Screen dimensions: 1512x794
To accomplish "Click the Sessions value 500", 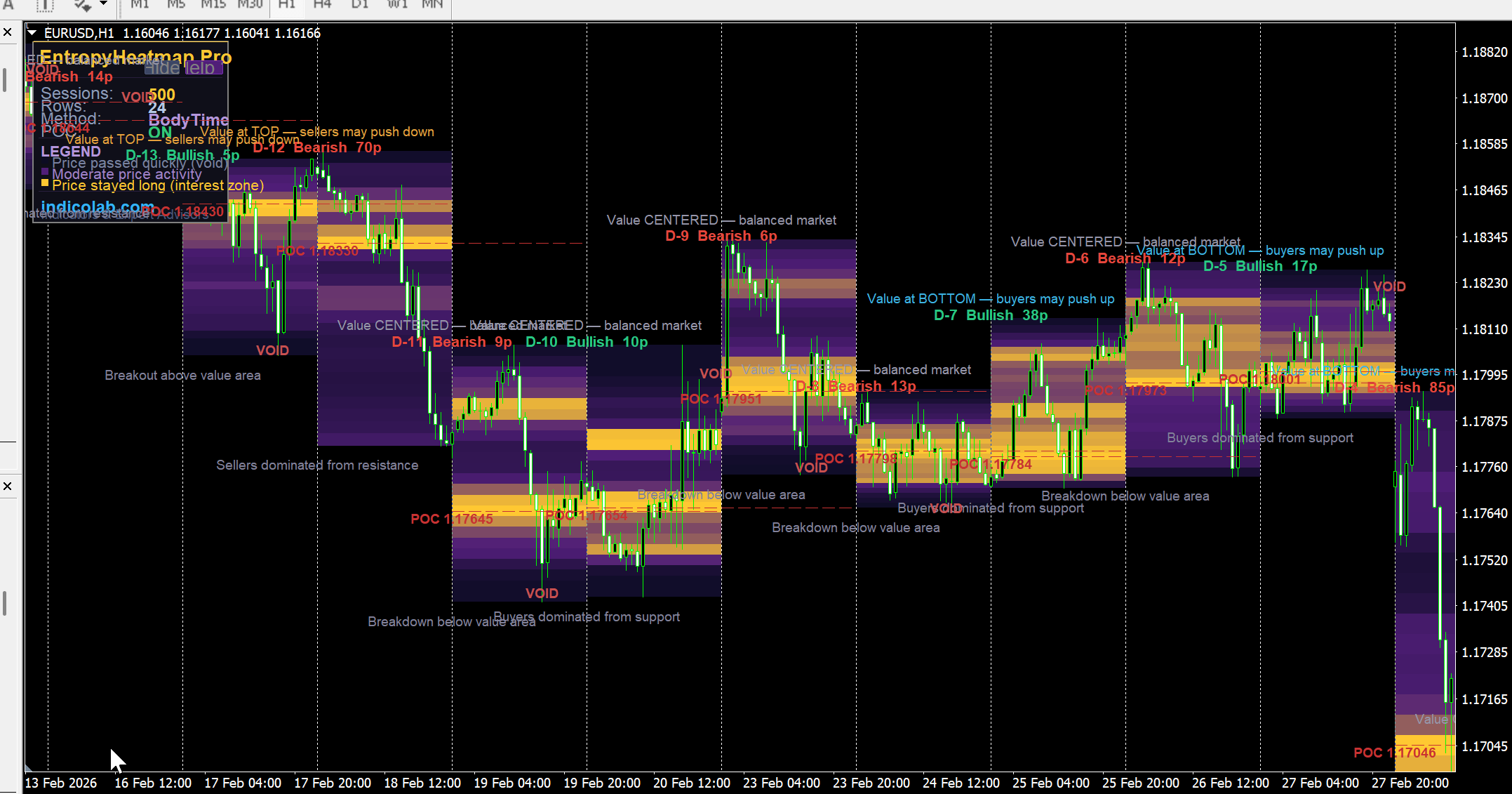I will click(x=162, y=95).
